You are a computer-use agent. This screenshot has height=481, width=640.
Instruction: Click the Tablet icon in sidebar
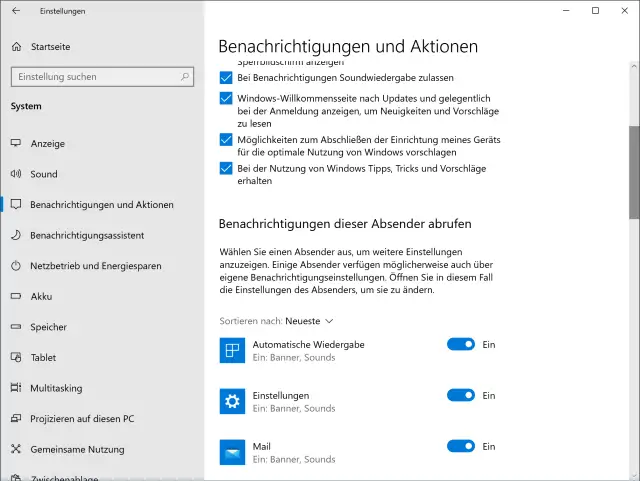16,357
